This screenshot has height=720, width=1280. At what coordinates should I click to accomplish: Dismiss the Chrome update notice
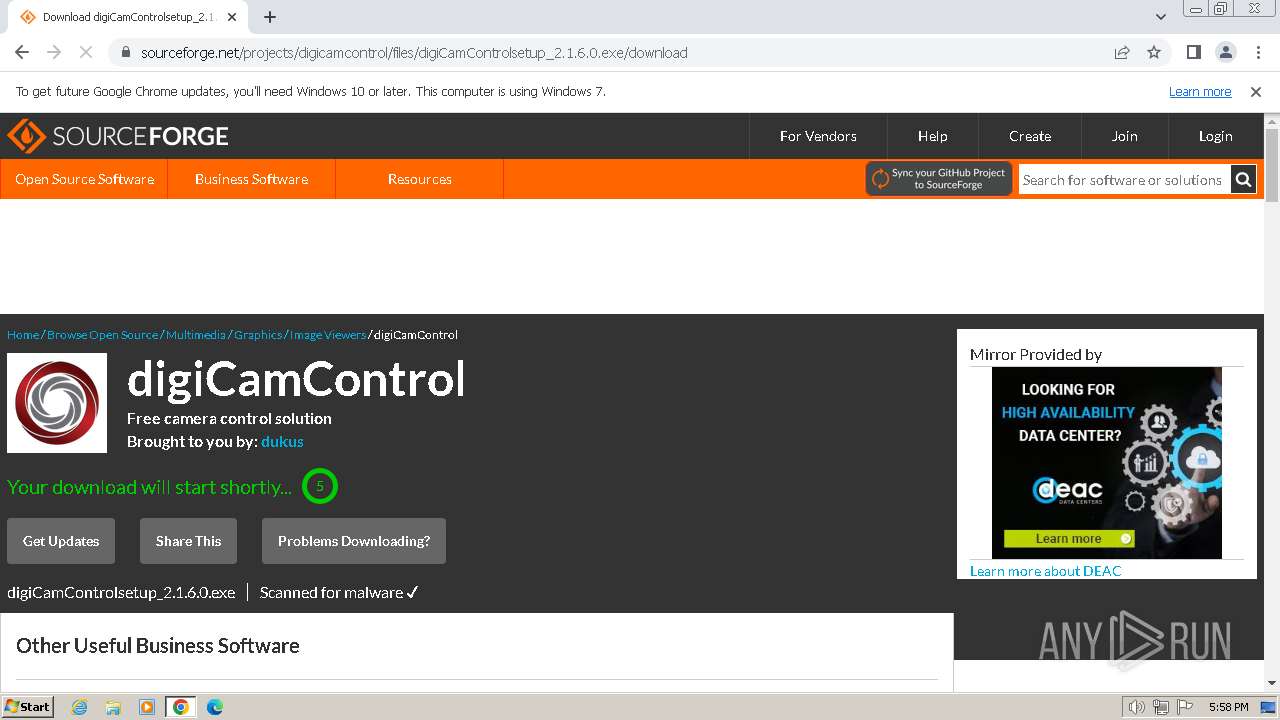tap(1256, 91)
